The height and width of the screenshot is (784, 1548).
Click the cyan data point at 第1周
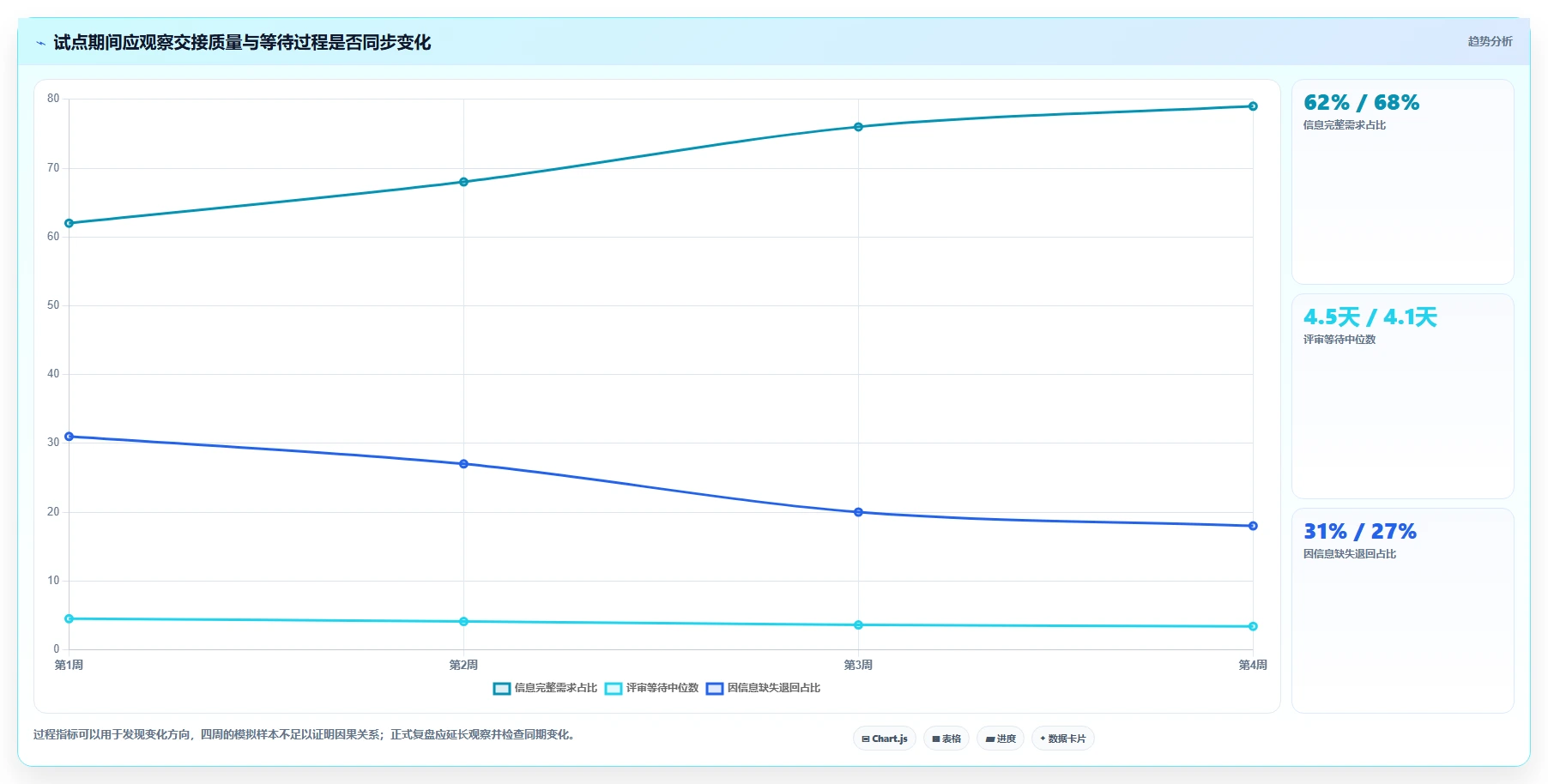[x=70, y=618]
